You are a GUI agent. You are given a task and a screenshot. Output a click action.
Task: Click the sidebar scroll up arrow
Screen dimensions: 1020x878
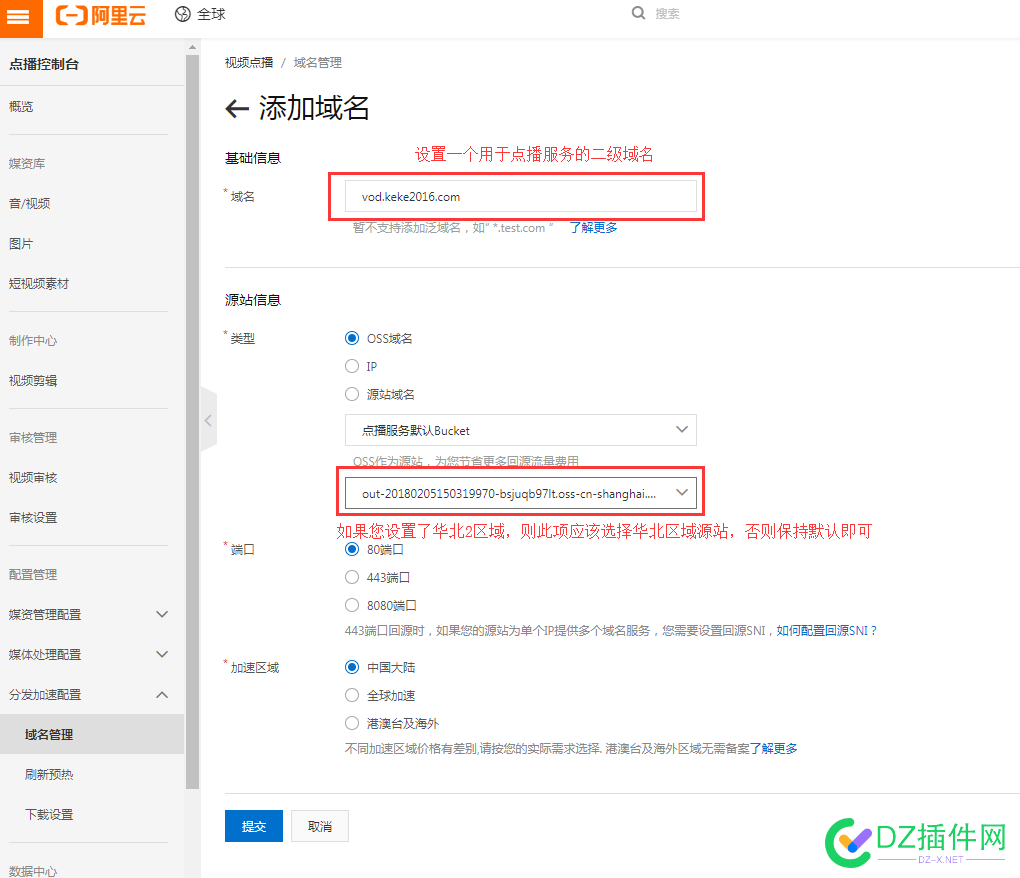192,47
